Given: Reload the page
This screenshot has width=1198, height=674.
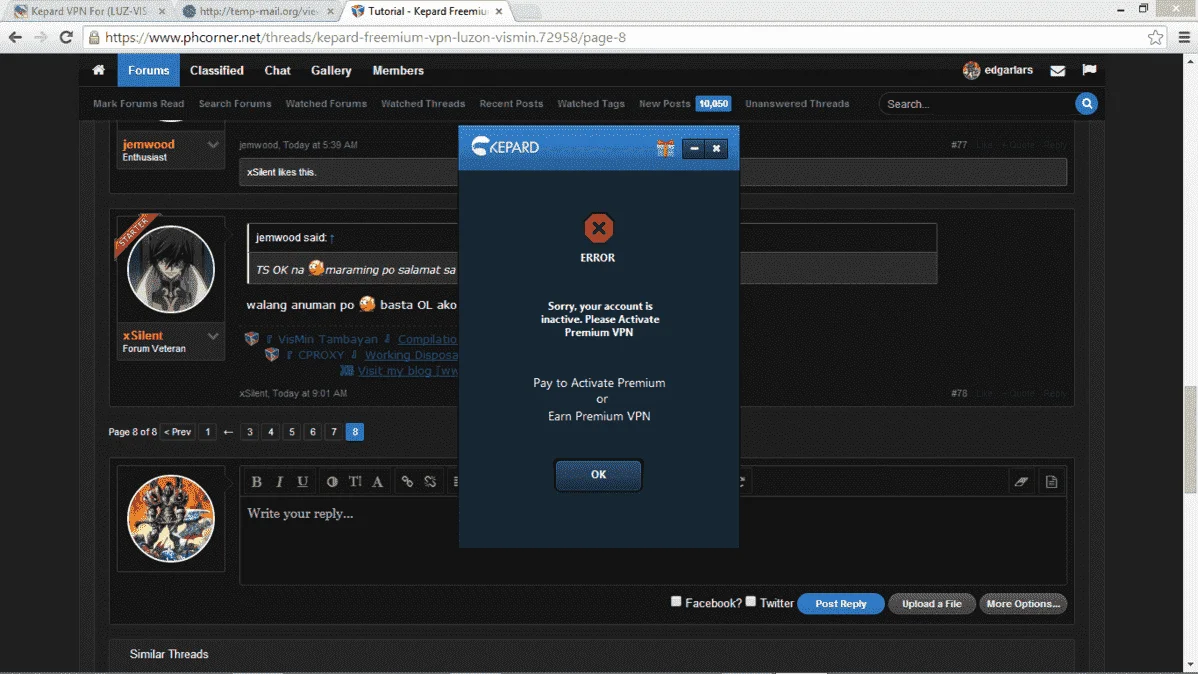Looking at the screenshot, I should (66, 37).
